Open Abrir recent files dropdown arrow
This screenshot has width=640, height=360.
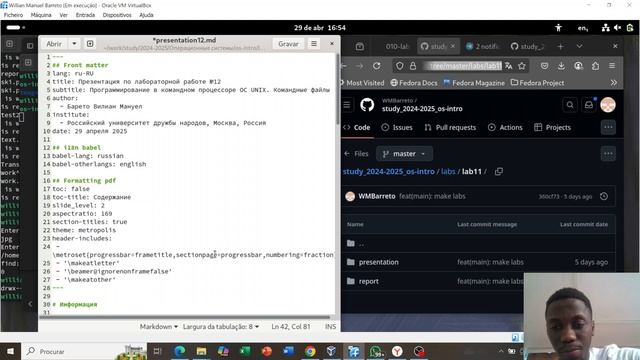tap(74, 44)
